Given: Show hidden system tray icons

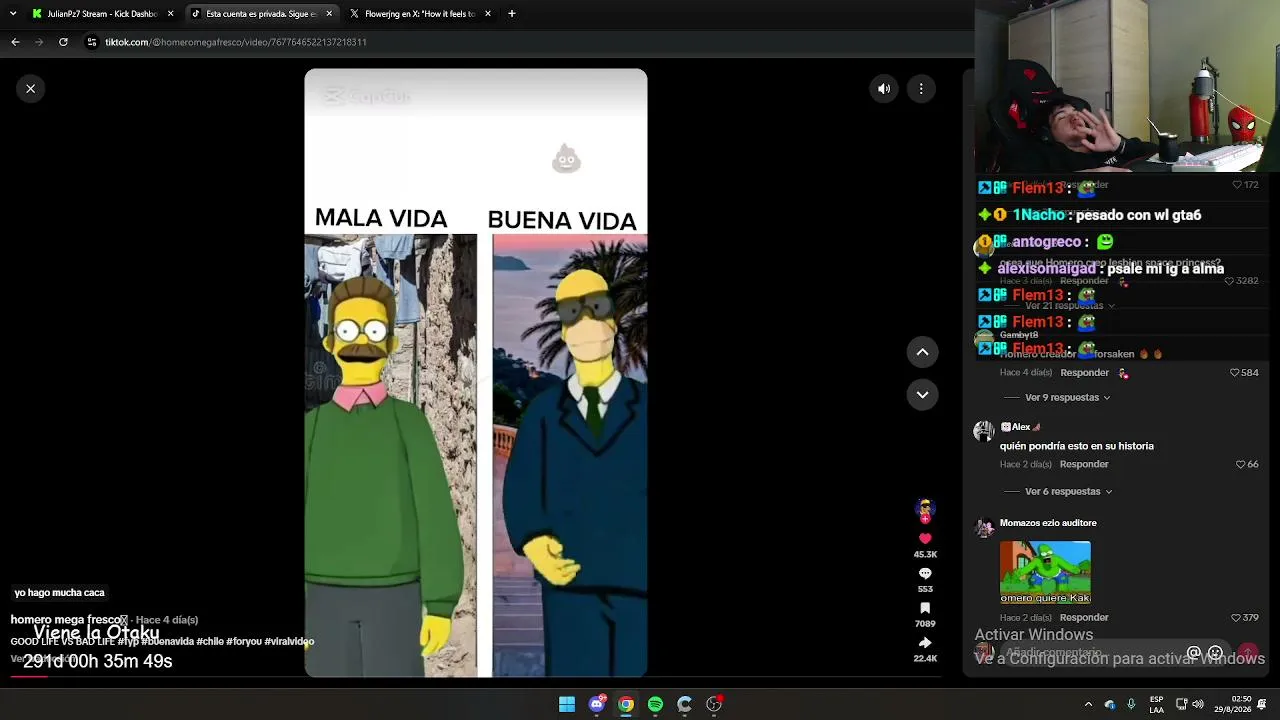Looking at the screenshot, I should coord(1088,705).
